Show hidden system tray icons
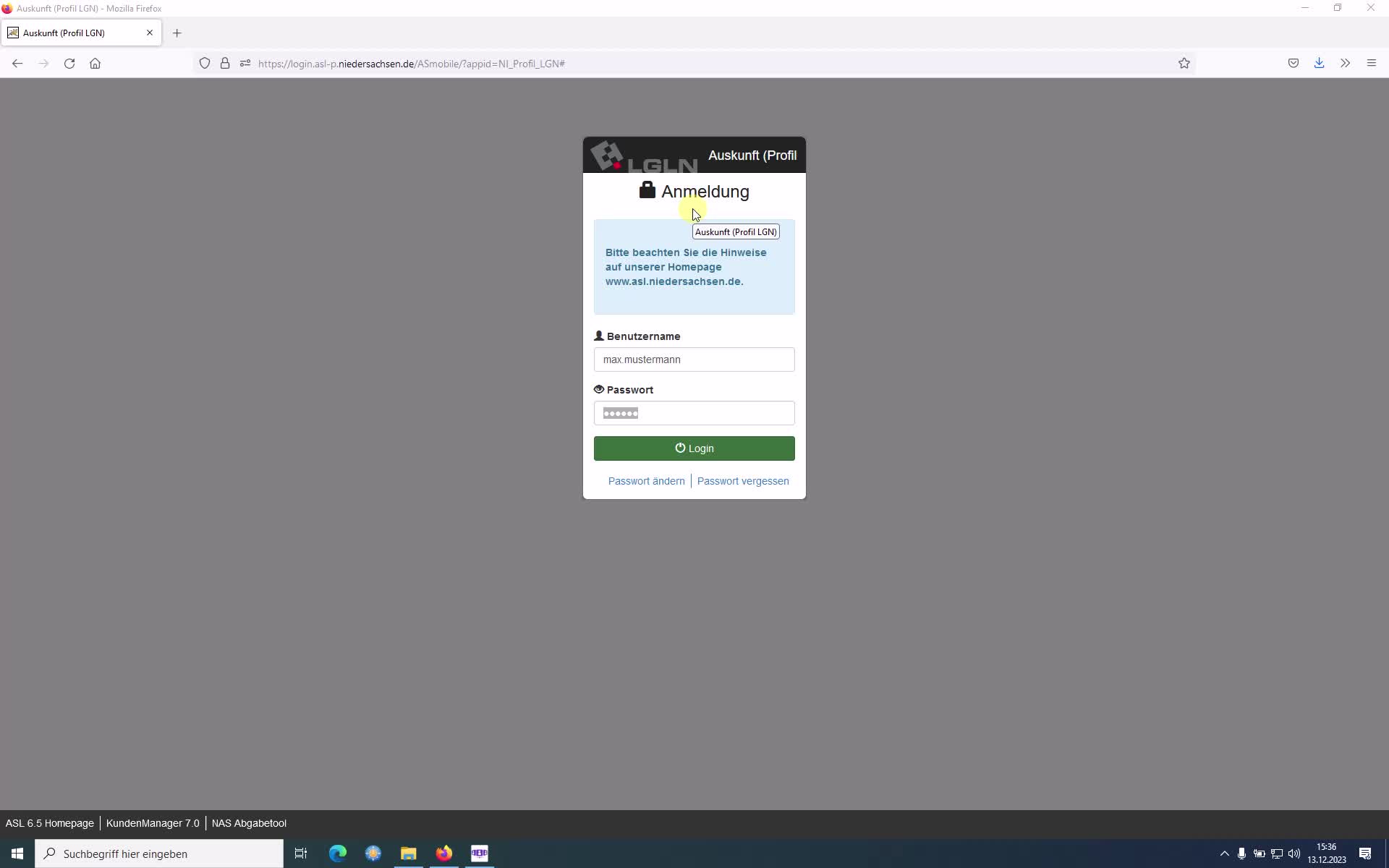Screen dimensions: 1389x868 click(x=1224, y=854)
